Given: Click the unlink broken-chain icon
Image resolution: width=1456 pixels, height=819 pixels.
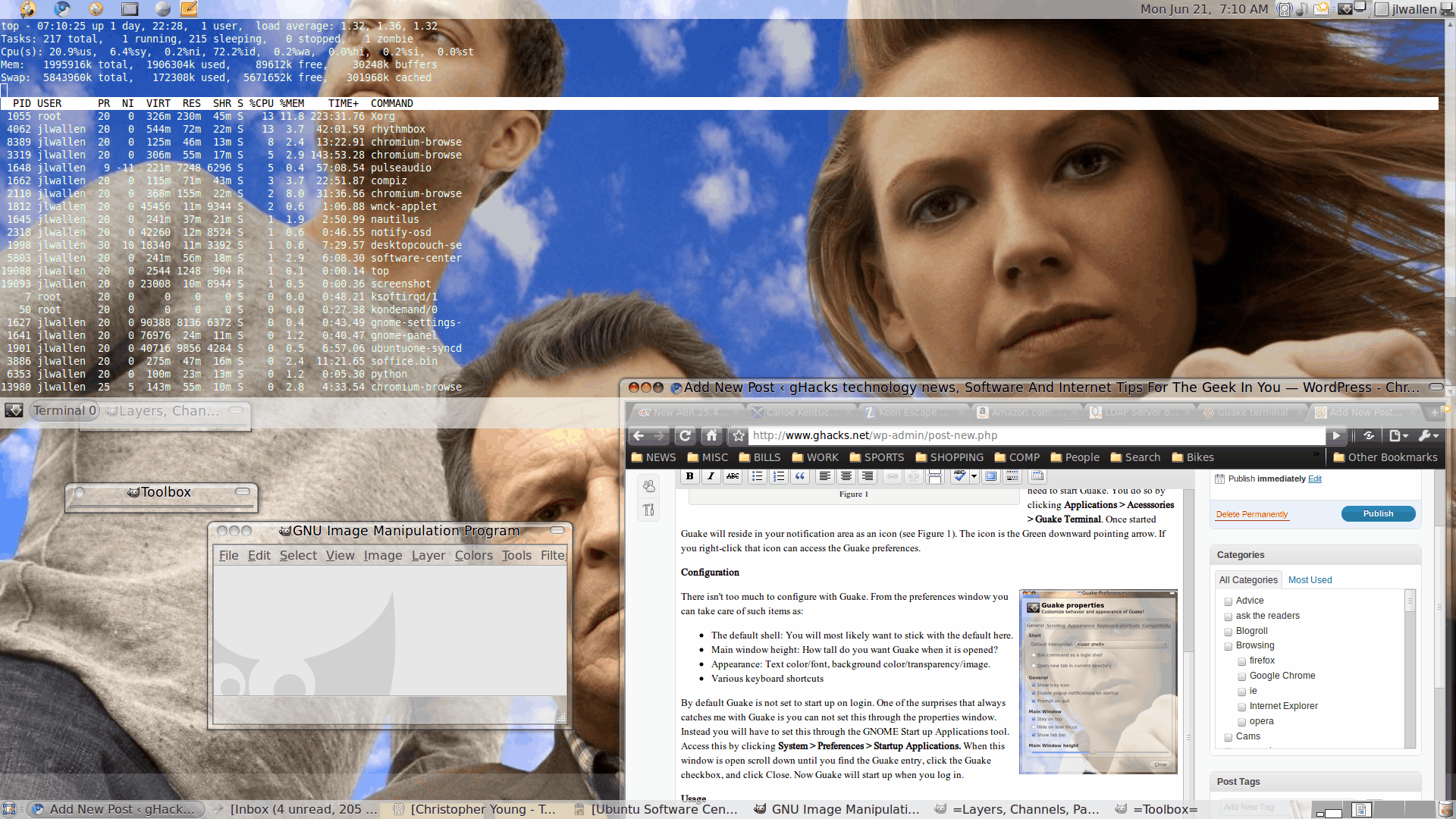Looking at the screenshot, I should tap(913, 476).
